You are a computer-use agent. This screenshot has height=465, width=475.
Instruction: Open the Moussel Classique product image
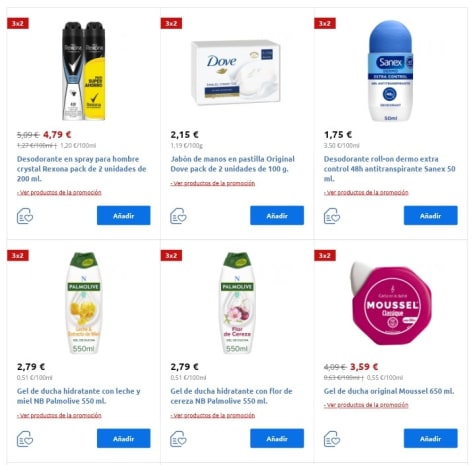coord(391,303)
